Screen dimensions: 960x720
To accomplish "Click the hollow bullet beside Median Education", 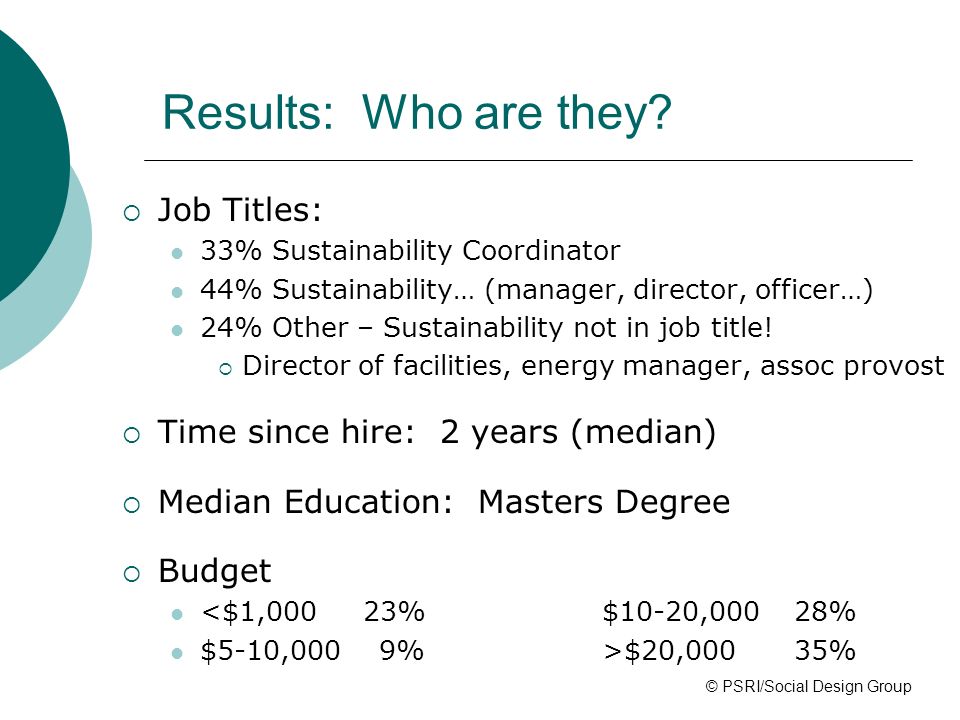I will point(132,505).
